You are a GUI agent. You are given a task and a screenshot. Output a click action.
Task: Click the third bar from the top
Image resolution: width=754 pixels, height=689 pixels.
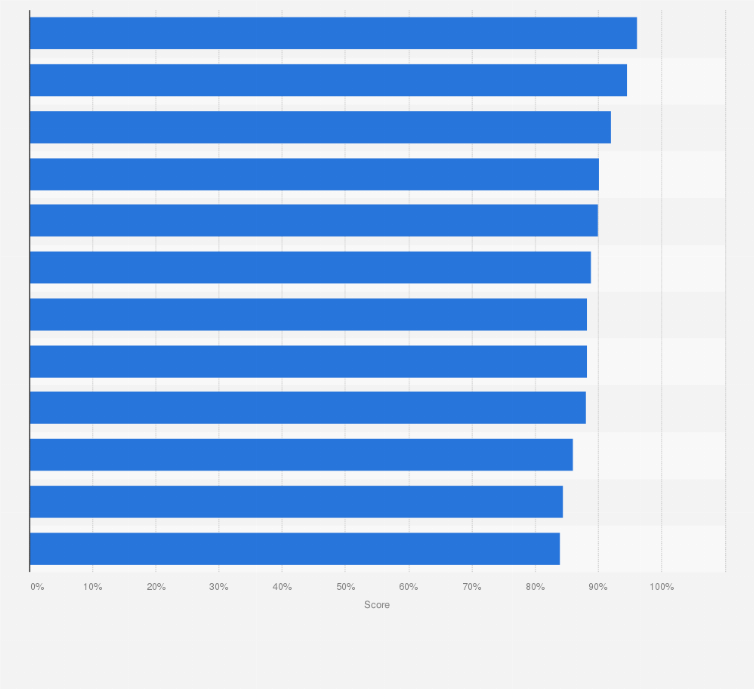pos(320,127)
